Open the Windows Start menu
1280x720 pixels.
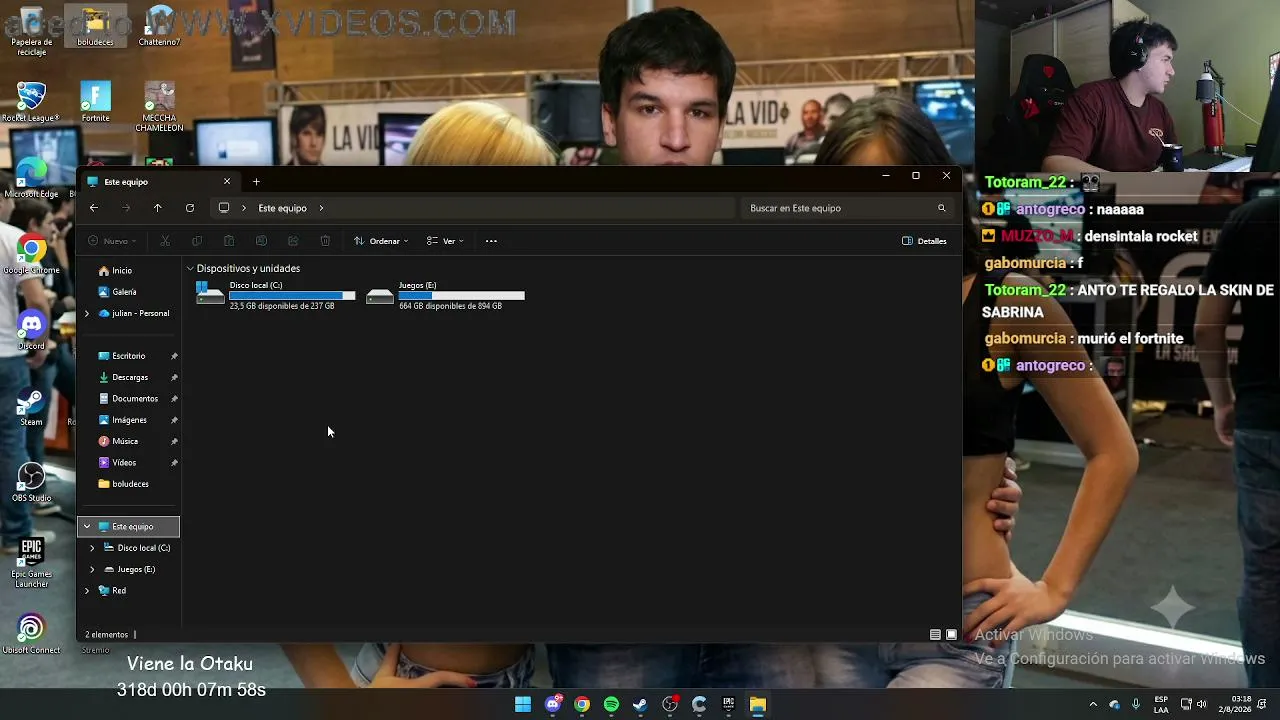click(523, 704)
